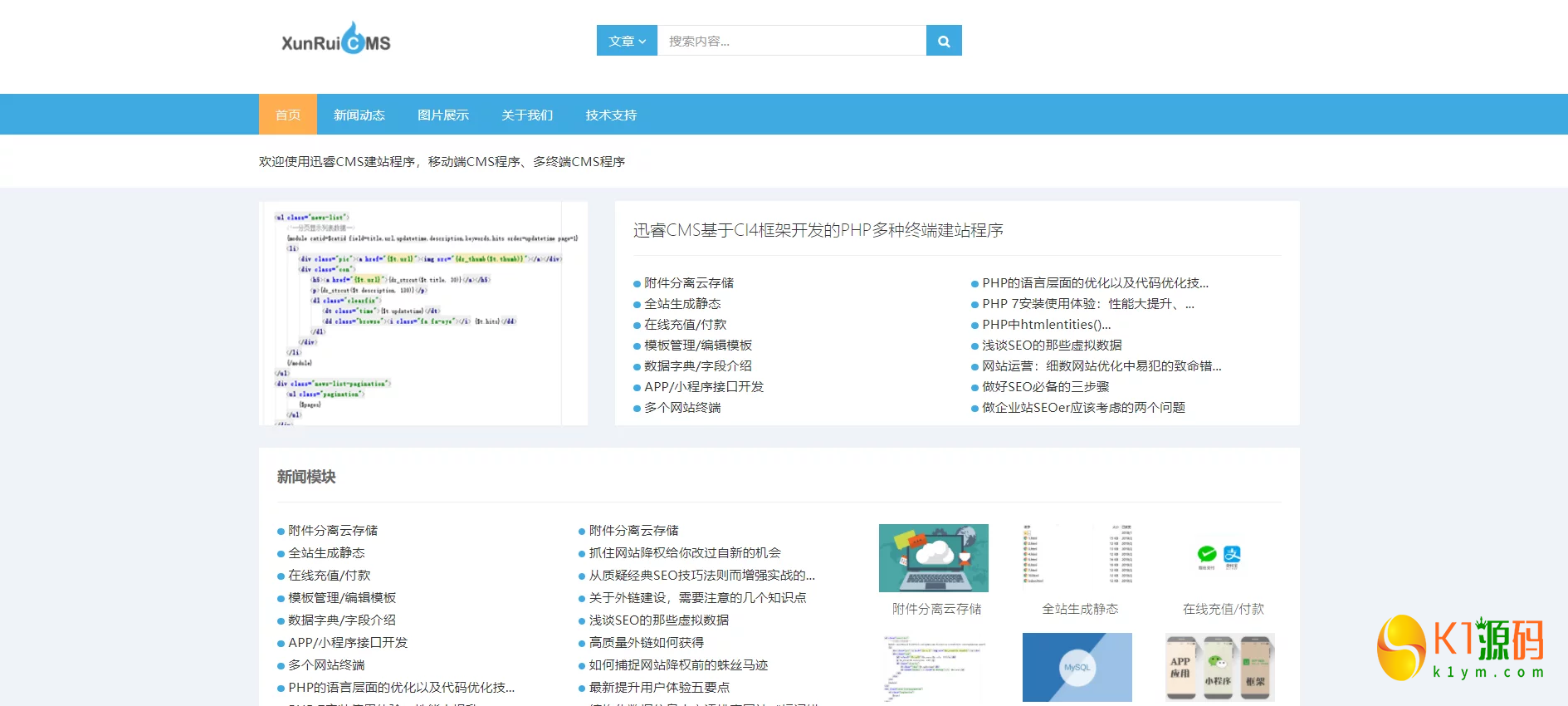Click the WeChat and Alipay payment thumbnail
This screenshot has height=706, width=1568.
pos(1219,557)
